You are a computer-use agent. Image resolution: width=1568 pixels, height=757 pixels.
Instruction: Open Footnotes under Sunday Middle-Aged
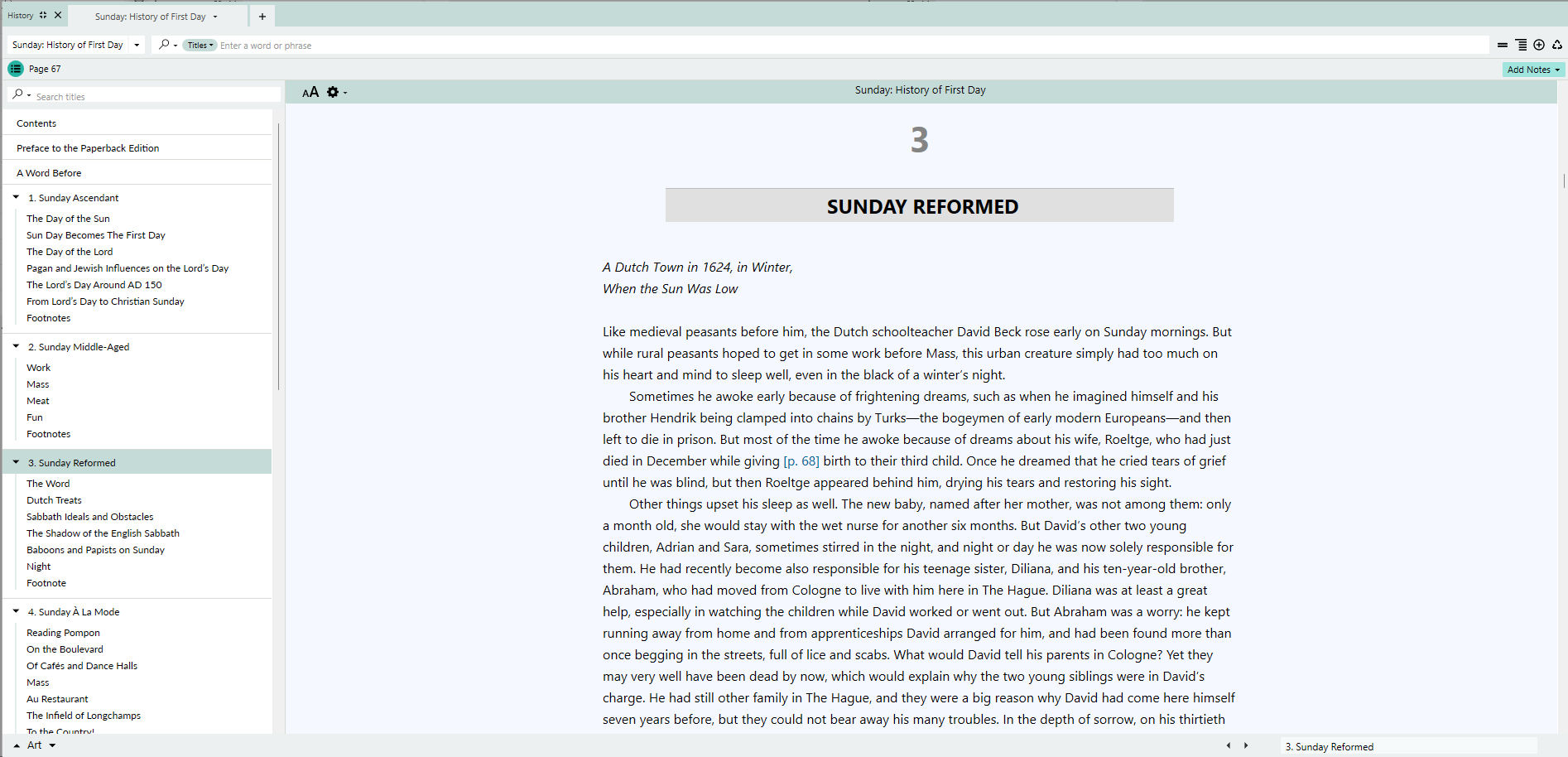pyautogui.click(x=48, y=434)
